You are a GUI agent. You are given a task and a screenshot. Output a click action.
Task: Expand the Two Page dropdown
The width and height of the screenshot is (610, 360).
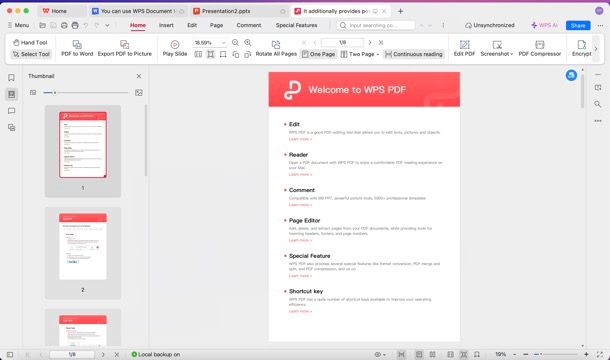click(x=378, y=54)
